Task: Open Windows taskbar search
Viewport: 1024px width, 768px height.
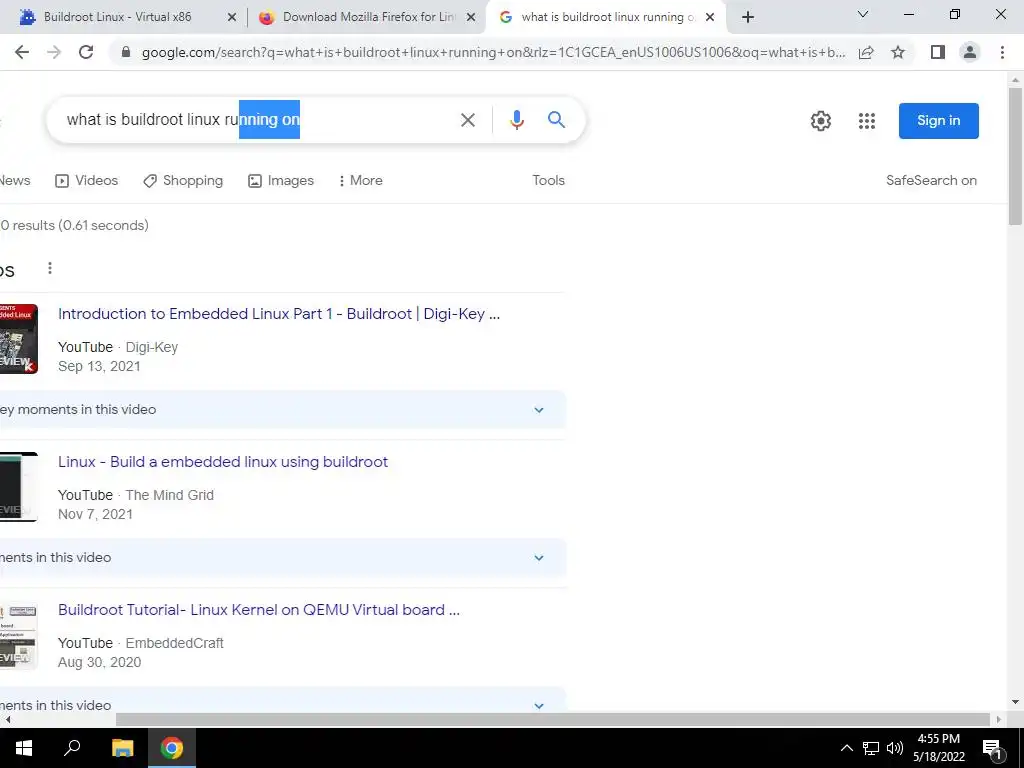Action: tap(72, 748)
